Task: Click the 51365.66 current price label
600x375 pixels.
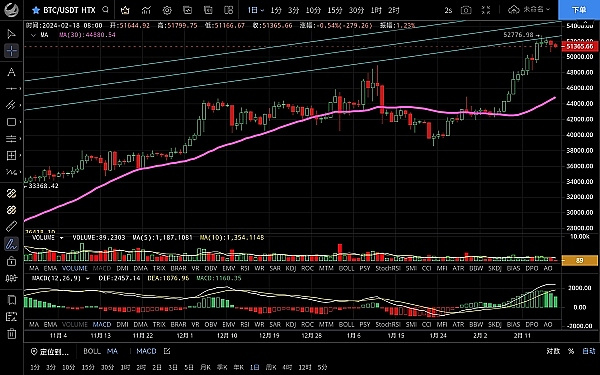Action: click(x=579, y=46)
